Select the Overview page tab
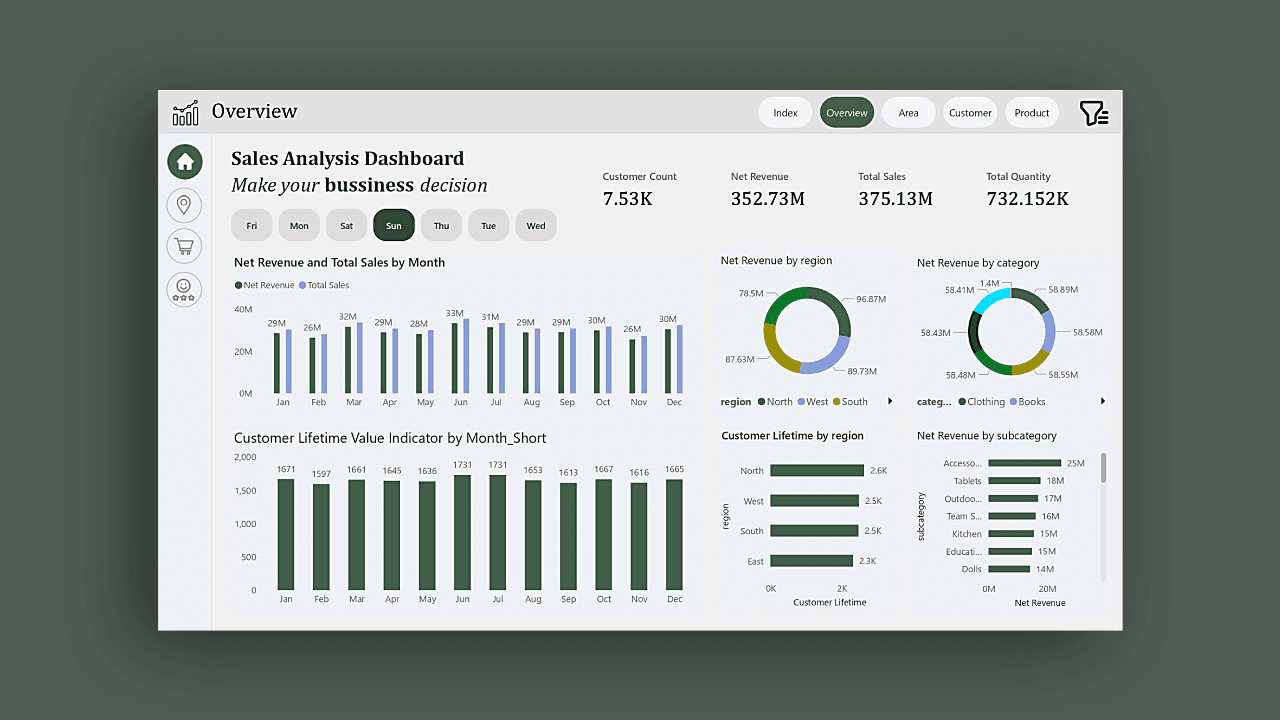Viewport: 1280px width, 720px height. 847,113
